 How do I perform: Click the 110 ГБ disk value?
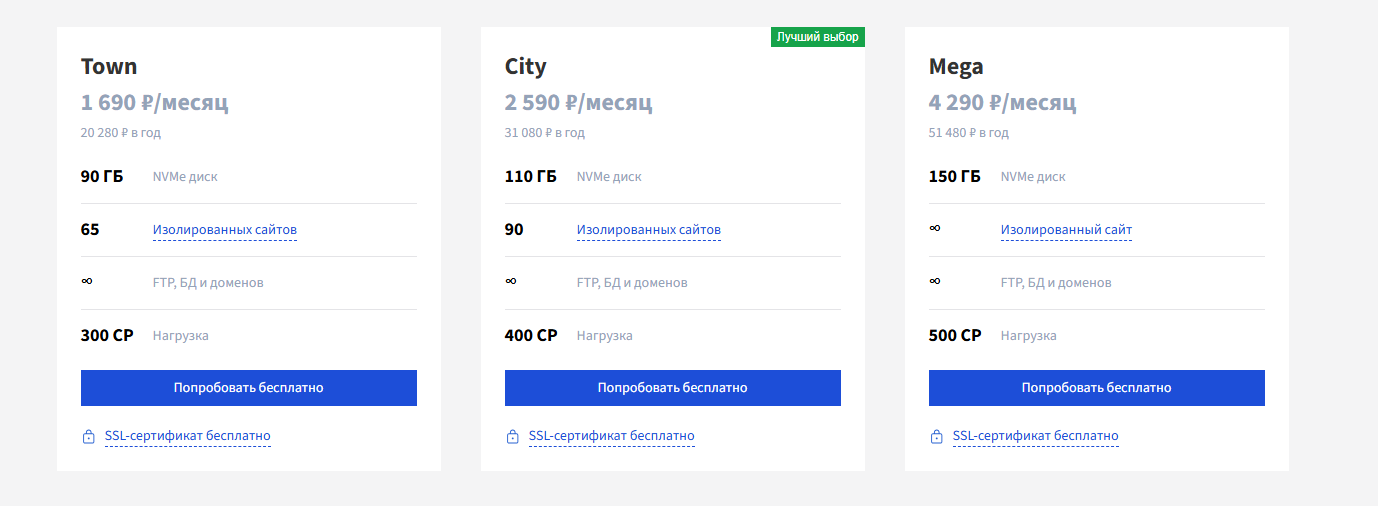tap(531, 177)
